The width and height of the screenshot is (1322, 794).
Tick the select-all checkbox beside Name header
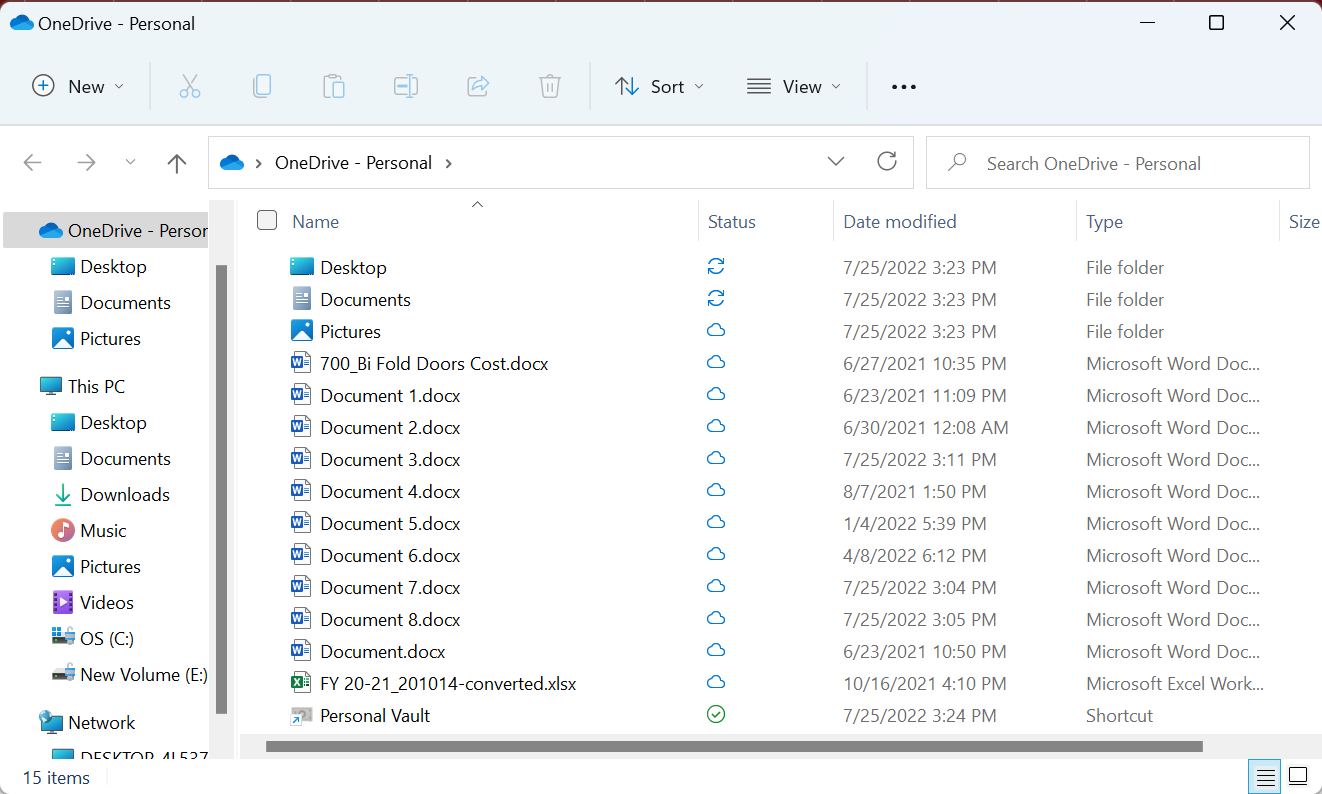pyautogui.click(x=267, y=221)
